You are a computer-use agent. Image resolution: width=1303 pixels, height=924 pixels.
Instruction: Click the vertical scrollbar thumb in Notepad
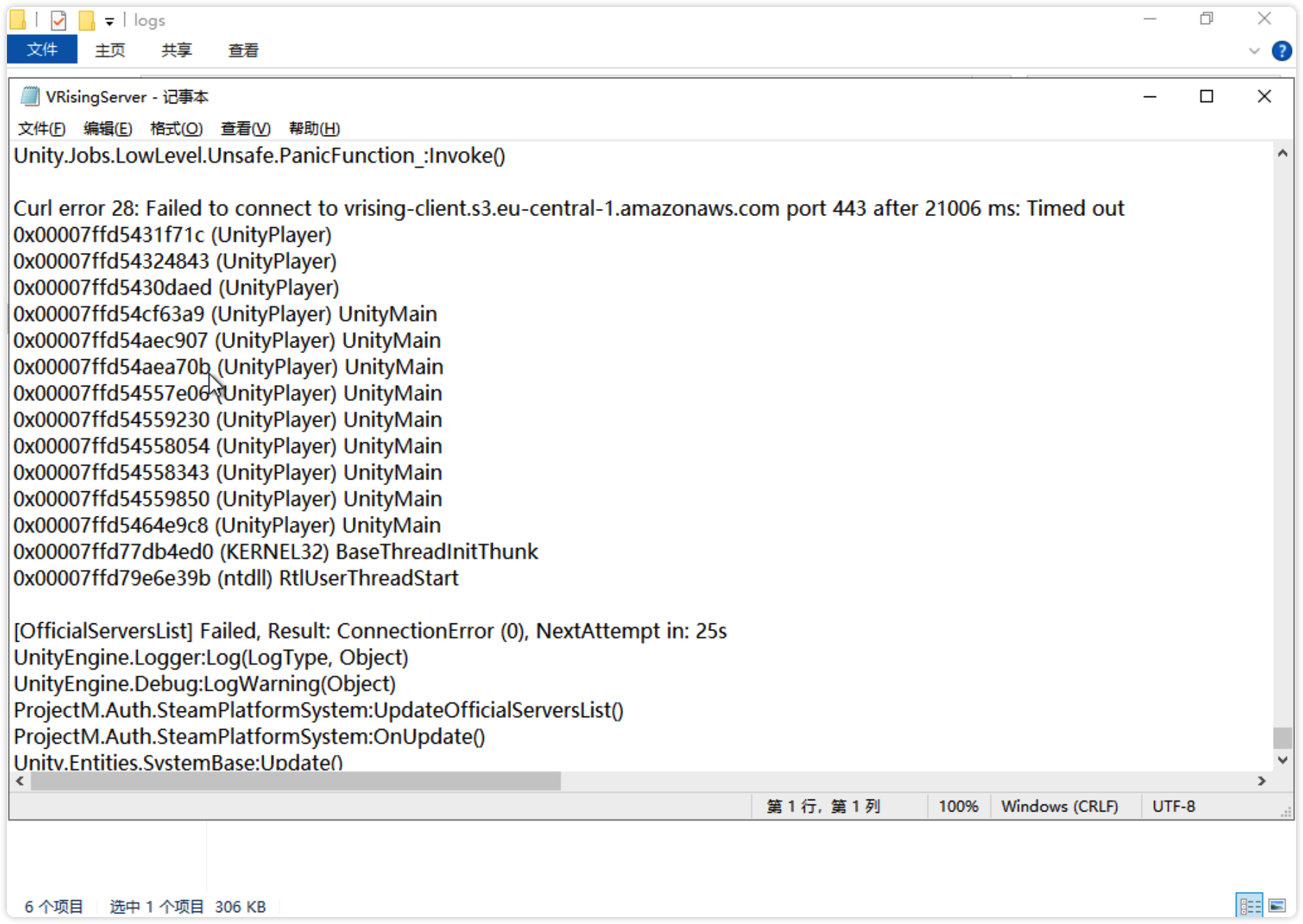click(1283, 737)
